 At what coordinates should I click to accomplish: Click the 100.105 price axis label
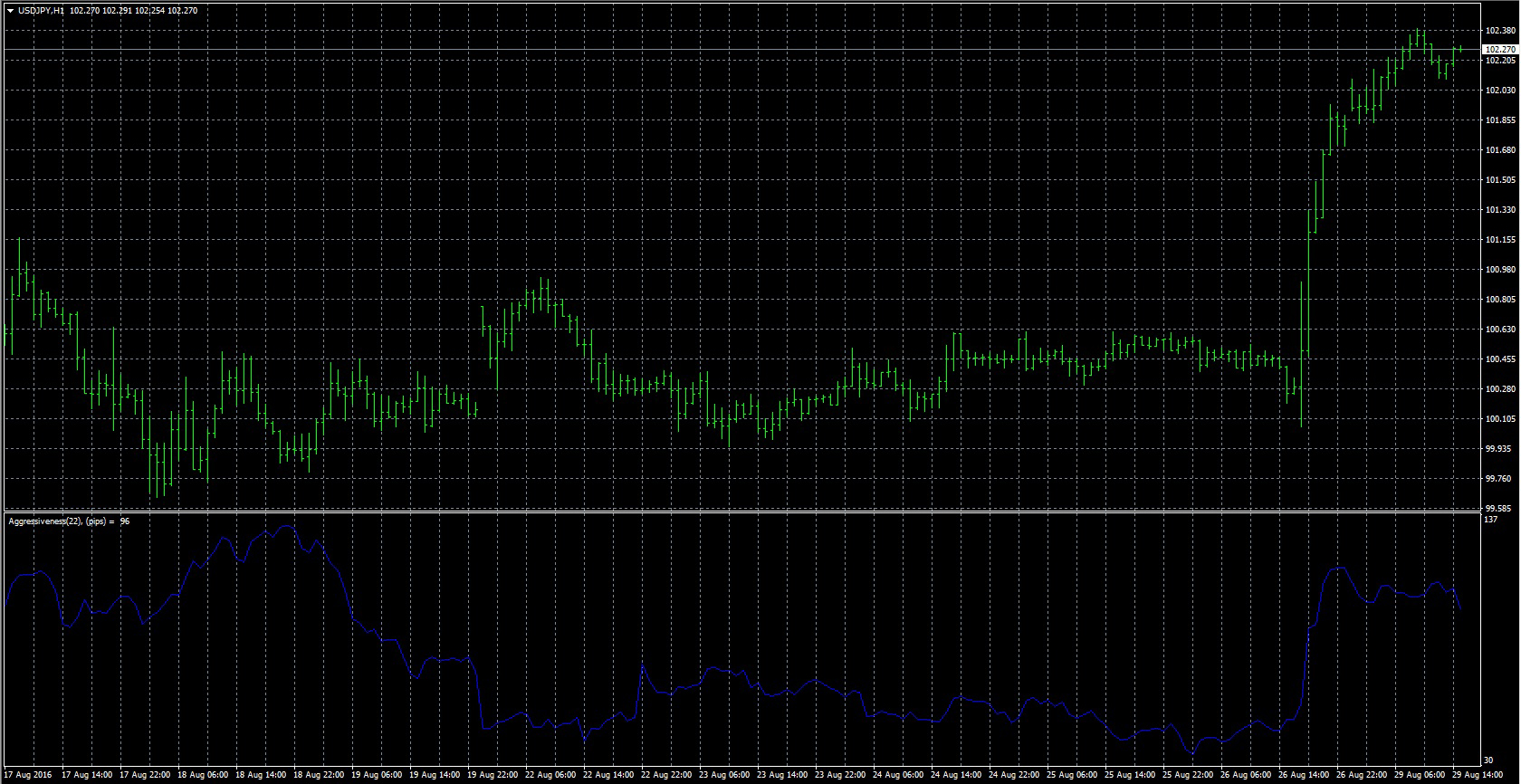pyautogui.click(x=1500, y=419)
